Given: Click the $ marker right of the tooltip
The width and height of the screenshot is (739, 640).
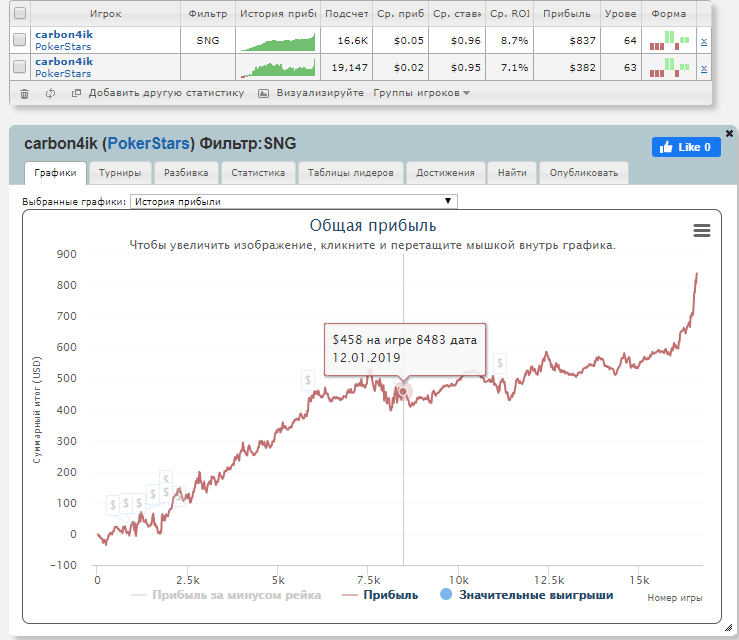Looking at the screenshot, I should click(500, 363).
